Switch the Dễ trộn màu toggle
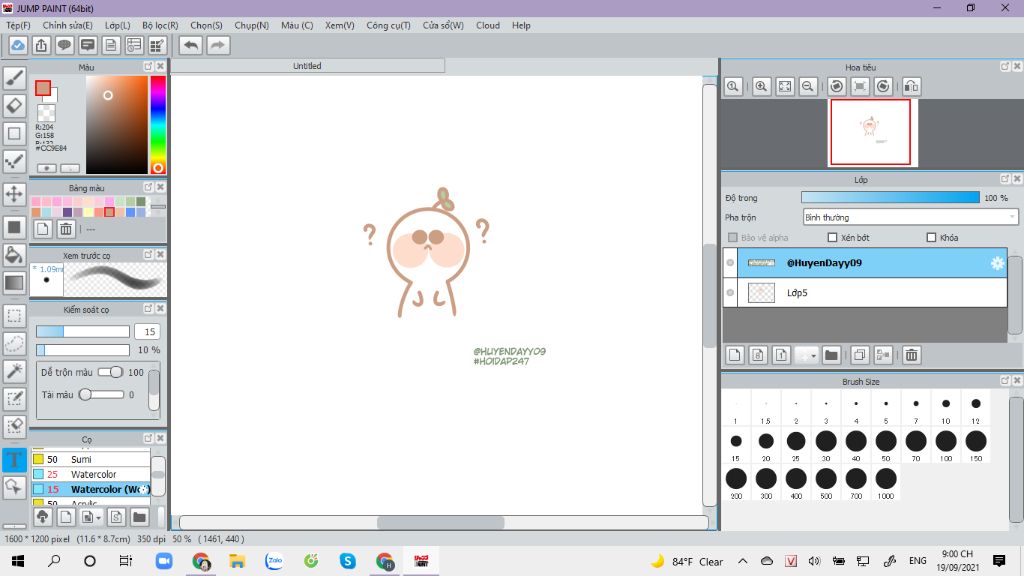Image resolution: width=1024 pixels, height=576 pixels. coord(110,372)
